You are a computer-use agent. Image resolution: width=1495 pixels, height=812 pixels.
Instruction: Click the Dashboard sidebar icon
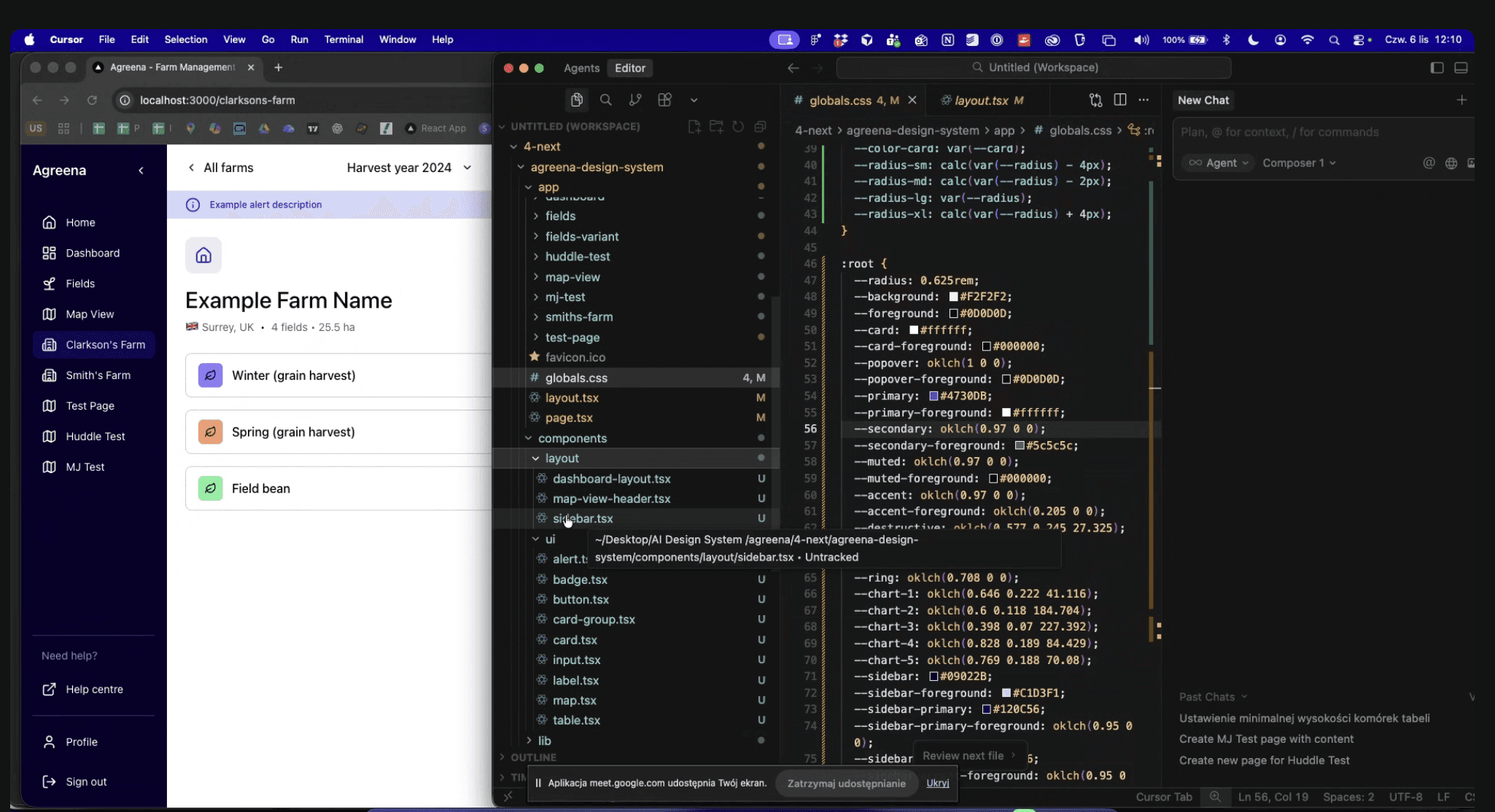pos(49,253)
